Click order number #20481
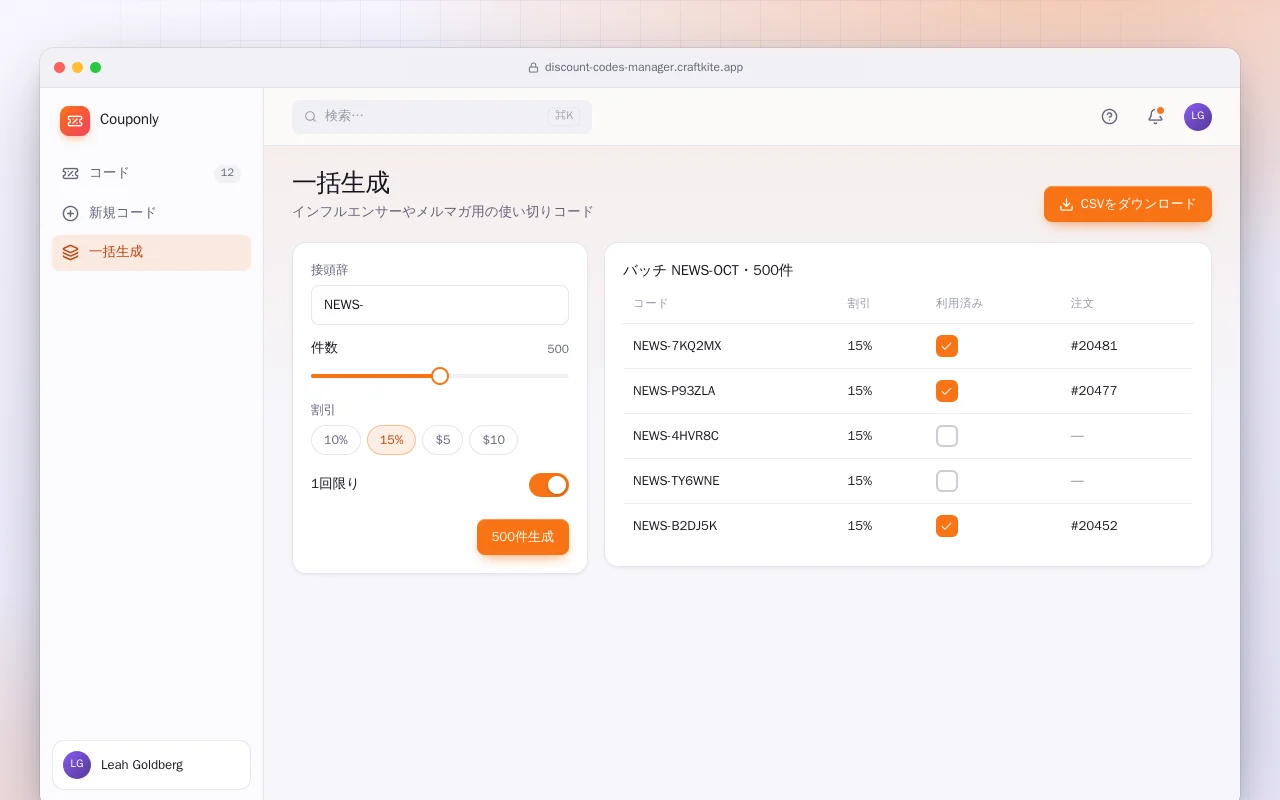Image resolution: width=1280 pixels, height=800 pixels. coord(1094,346)
